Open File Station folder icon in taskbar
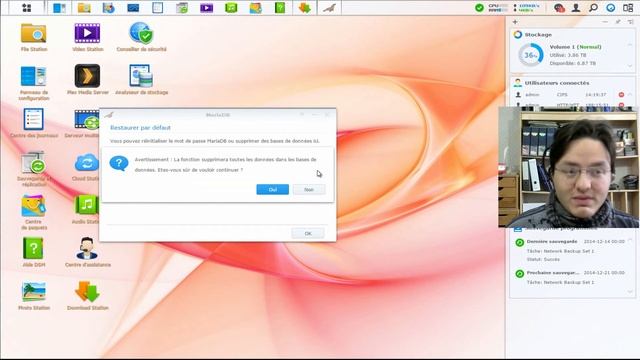Screen dimensions: 640x360 pos(84,8)
